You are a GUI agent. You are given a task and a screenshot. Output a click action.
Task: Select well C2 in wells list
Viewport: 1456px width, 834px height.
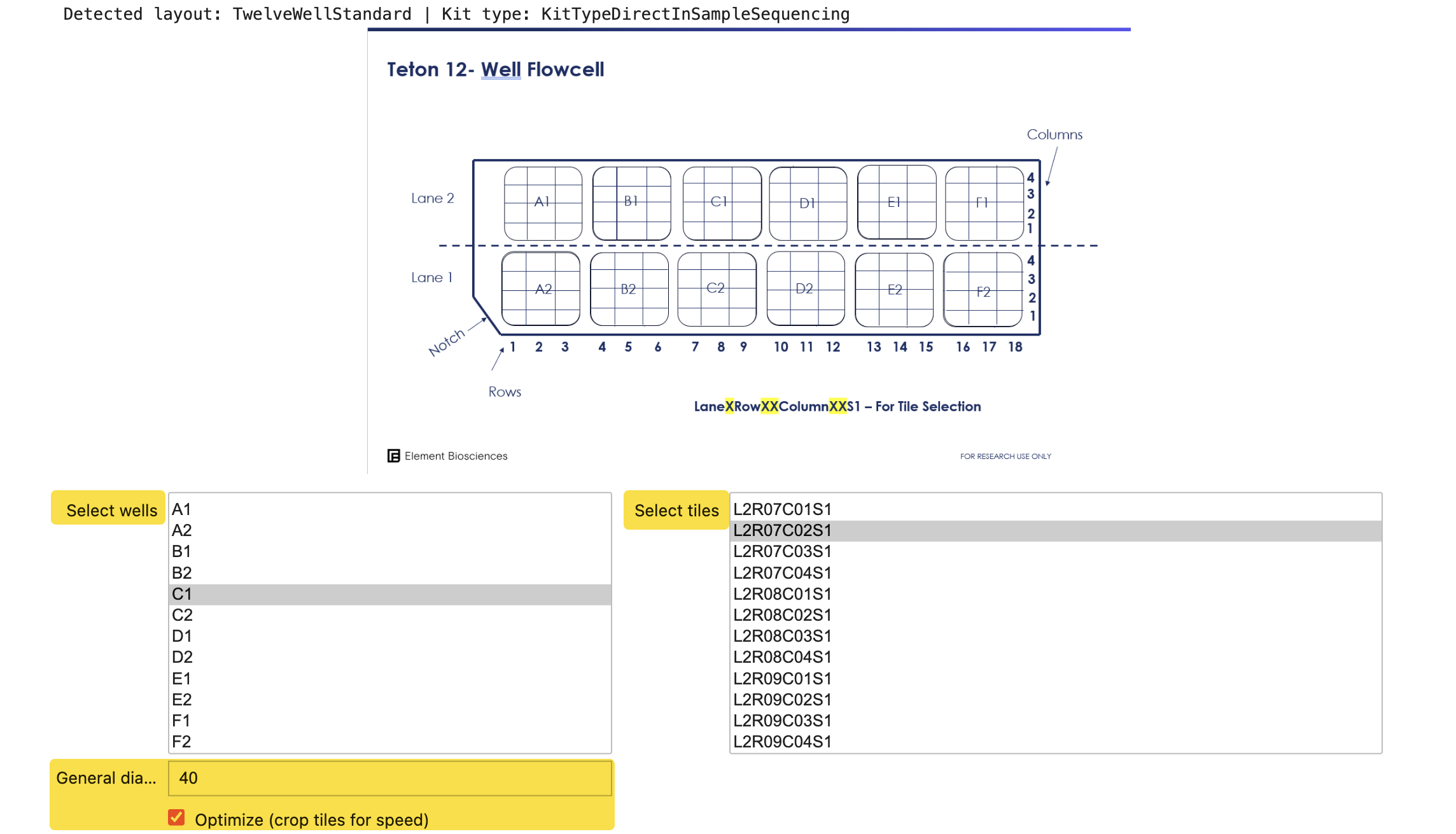pos(390,615)
